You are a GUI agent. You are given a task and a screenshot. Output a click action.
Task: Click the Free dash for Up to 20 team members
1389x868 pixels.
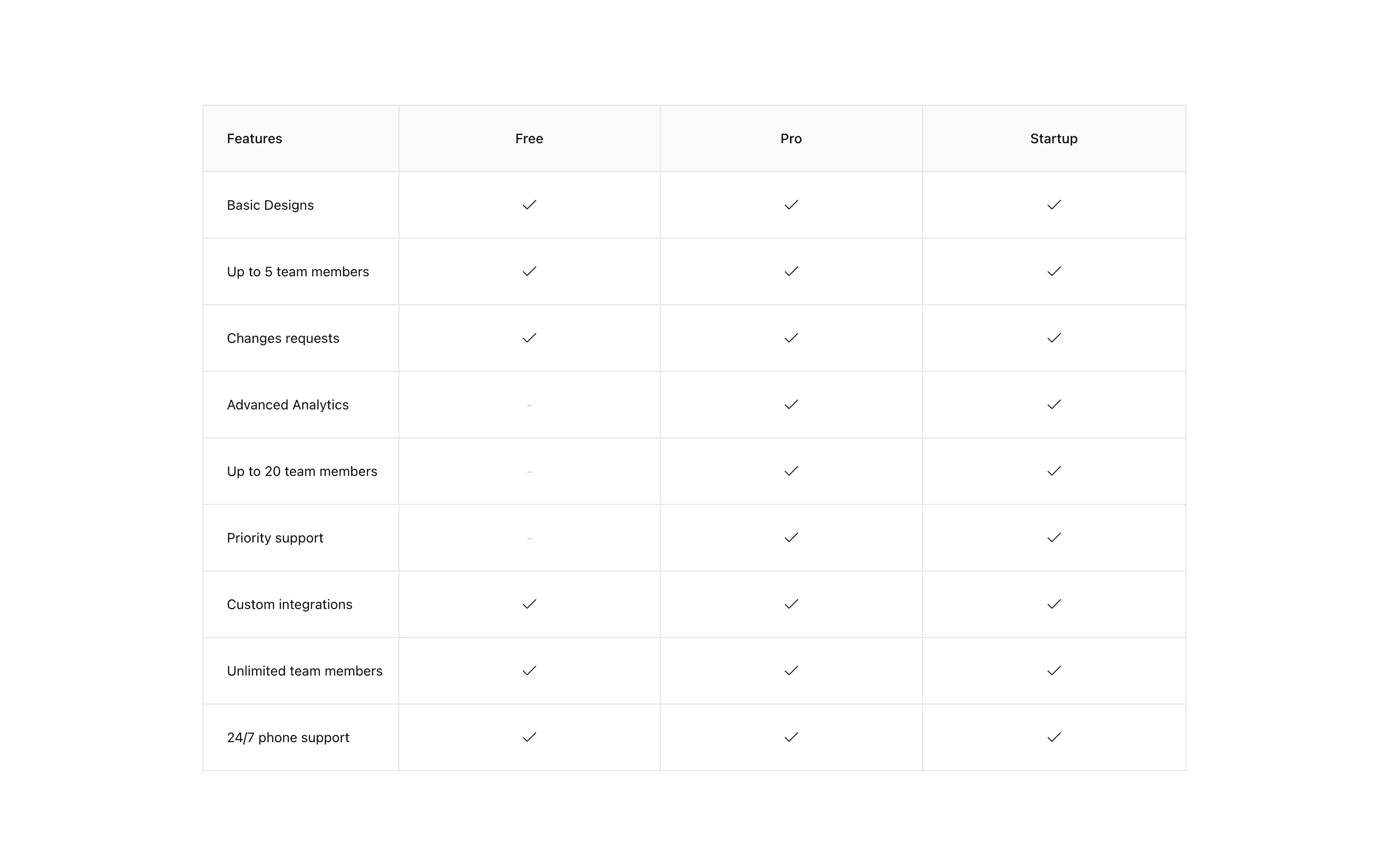[x=529, y=472]
